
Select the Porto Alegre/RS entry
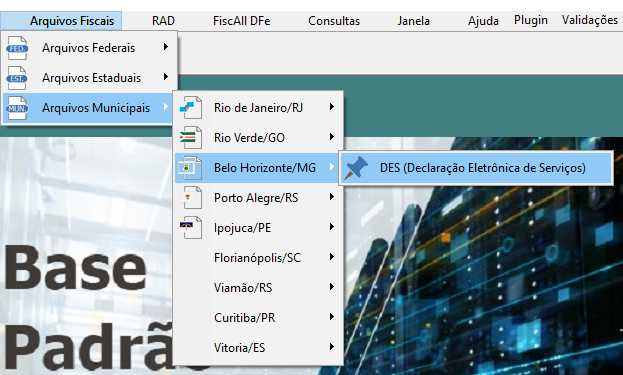258,198
